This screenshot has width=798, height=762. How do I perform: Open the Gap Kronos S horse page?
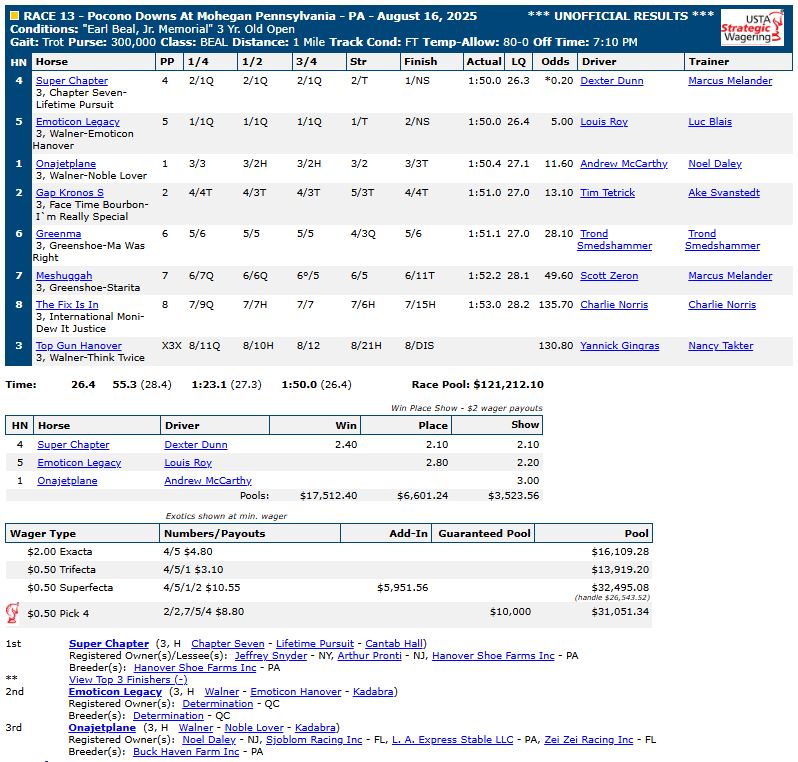(x=69, y=193)
